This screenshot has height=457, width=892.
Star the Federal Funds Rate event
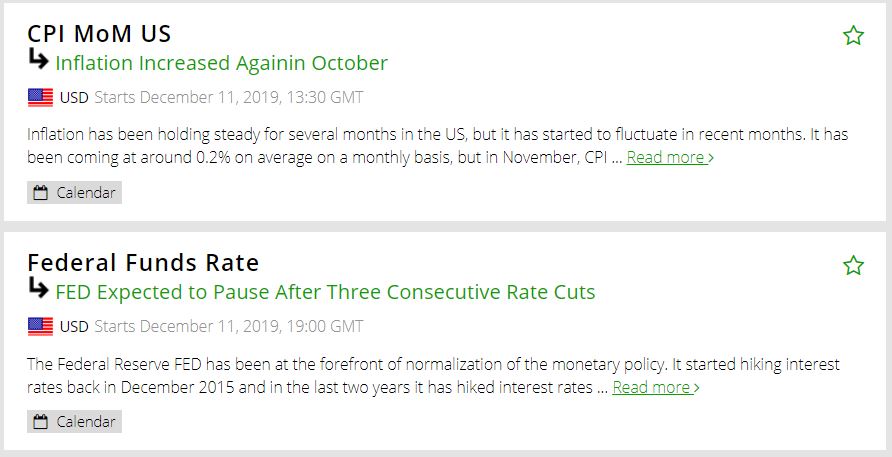pyautogui.click(x=853, y=265)
